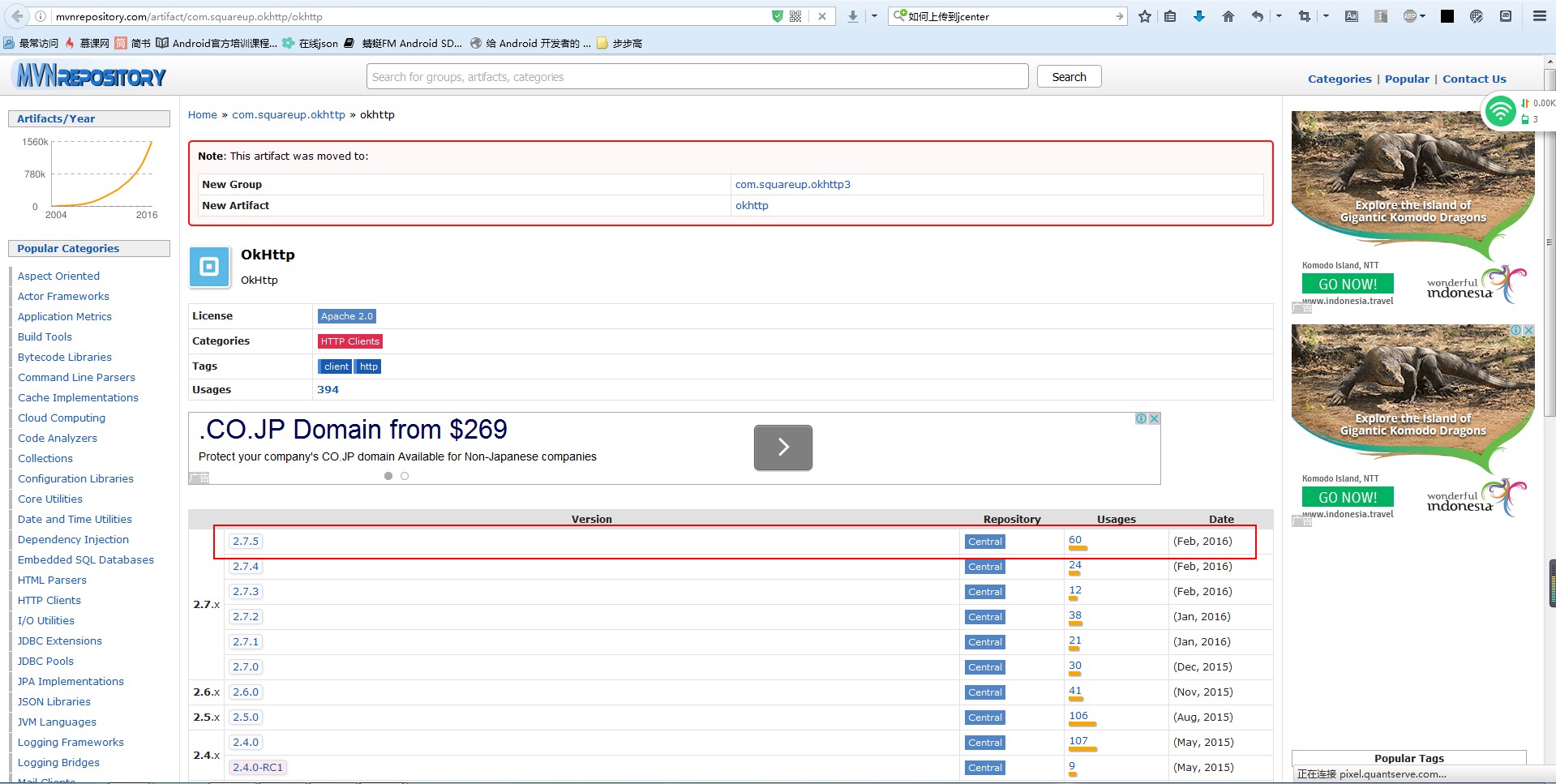Open the 最常访问 bookmark
1556x784 pixels.
(x=31, y=43)
